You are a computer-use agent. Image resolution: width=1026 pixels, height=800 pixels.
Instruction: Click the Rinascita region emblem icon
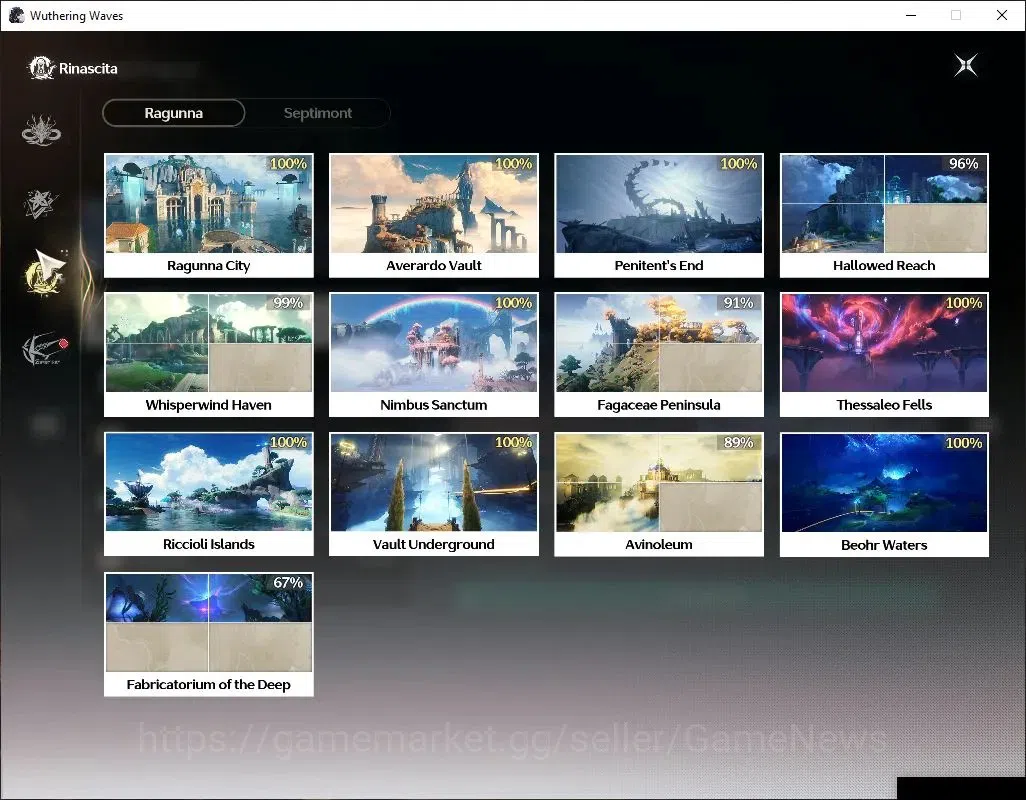coord(41,68)
